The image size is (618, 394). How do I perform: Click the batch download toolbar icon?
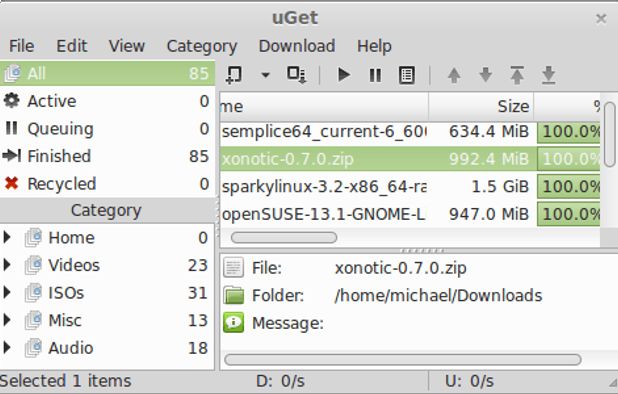pyautogui.click(x=296, y=74)
